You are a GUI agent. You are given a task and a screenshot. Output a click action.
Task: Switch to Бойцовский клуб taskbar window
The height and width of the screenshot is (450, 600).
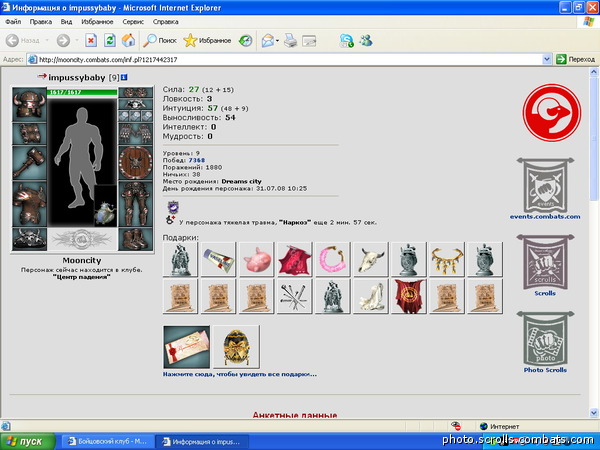pos(107,442)
